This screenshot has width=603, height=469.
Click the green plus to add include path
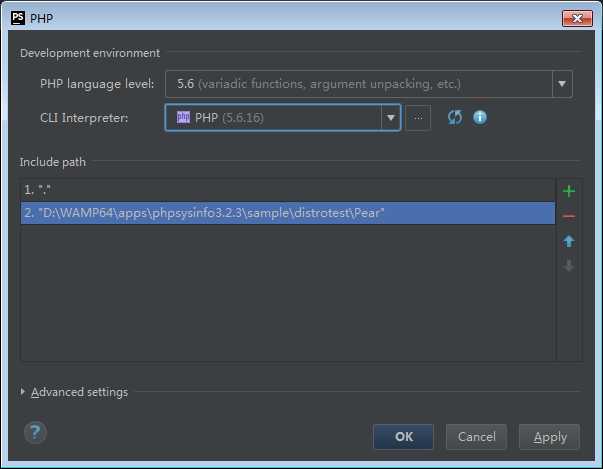[x=568, y=191]
